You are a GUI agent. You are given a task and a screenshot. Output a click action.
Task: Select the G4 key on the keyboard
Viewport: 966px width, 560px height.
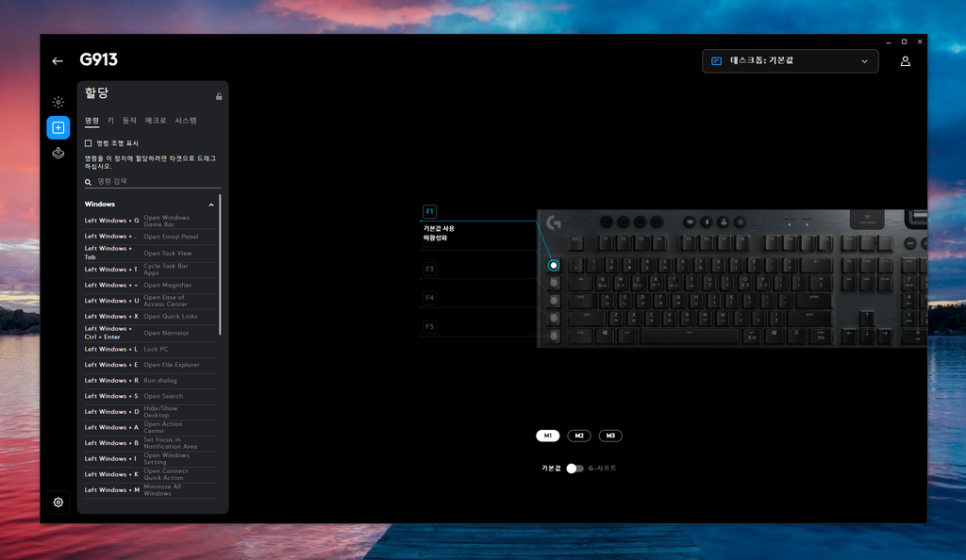point(553,318)
